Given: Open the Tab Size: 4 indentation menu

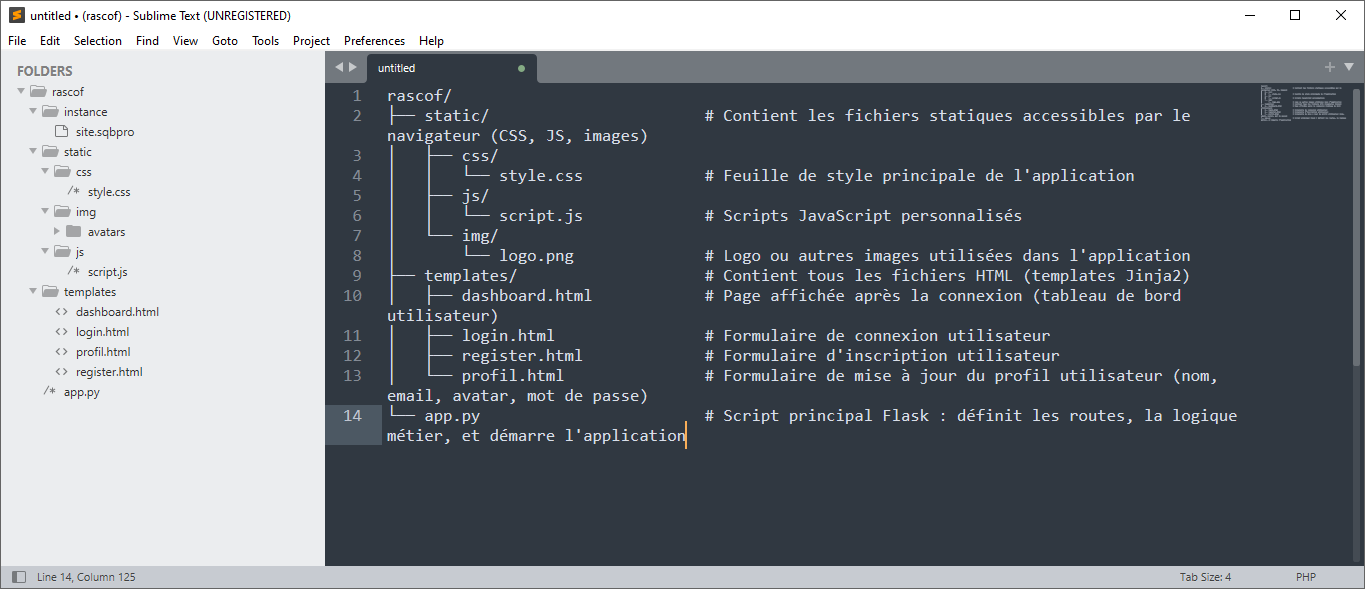Looking at the screenshot, I should coord(1205,577).
